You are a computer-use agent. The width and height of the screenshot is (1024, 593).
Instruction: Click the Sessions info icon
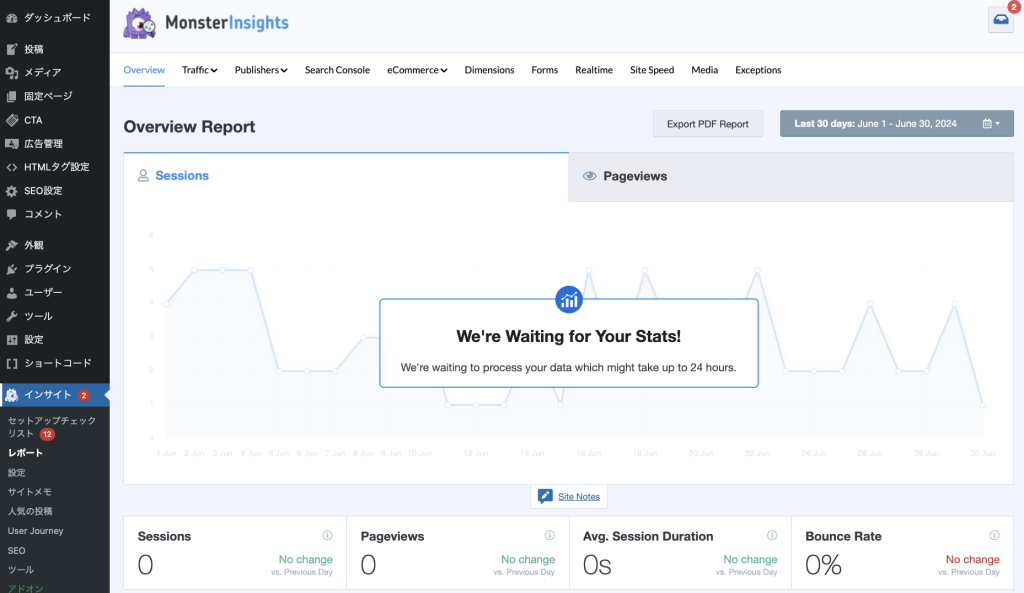click(327, 536)
